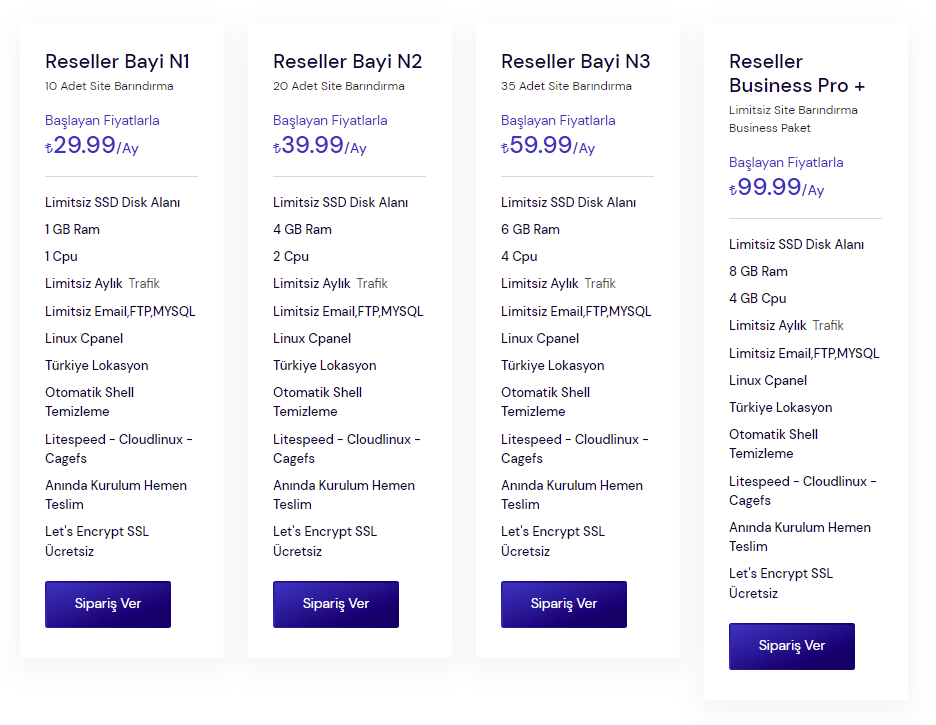936x725 pixels.
Task: Click the ₺59.99/Ay price
Action: 548,145
